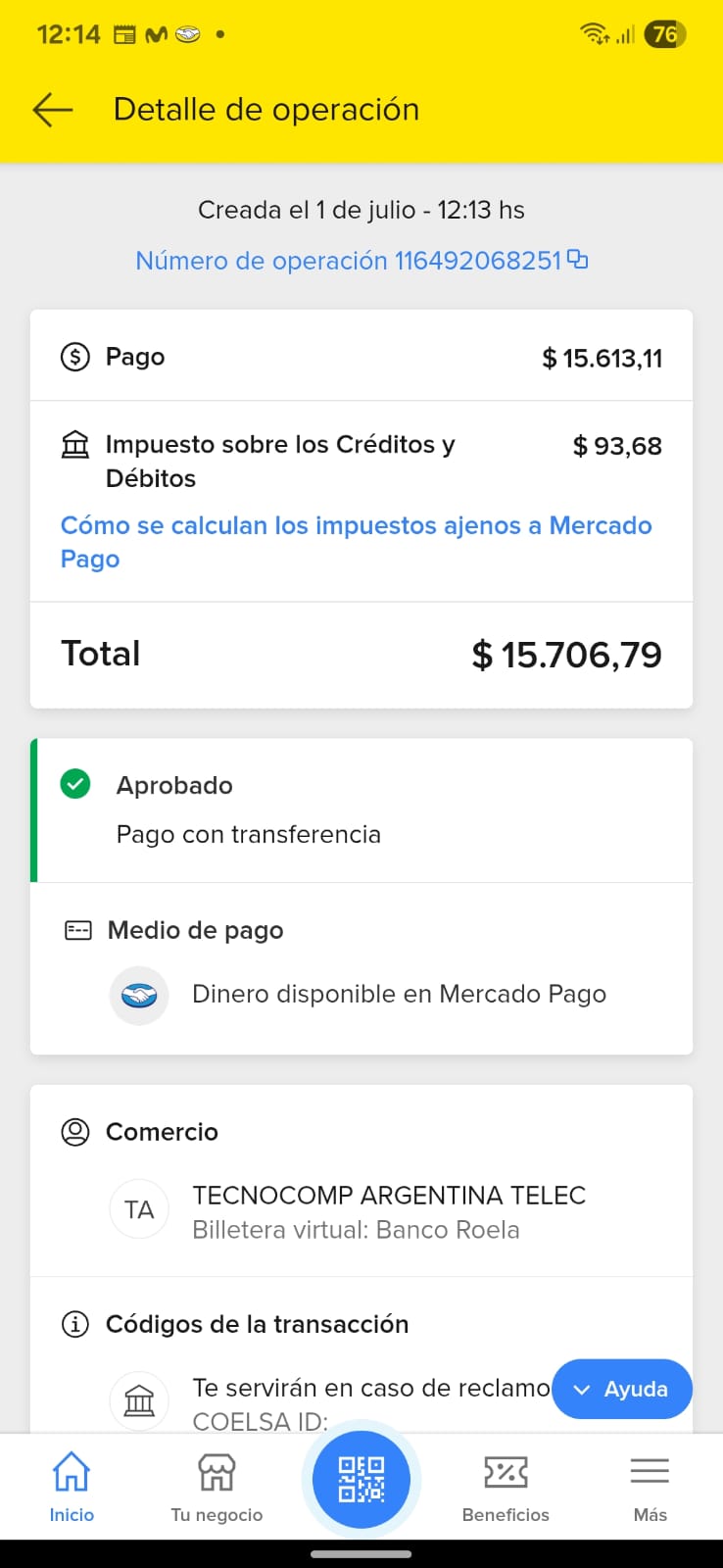Tap the info icon beside Códigos de la transacción
This screenshot has width=723, height=1568.
75,1324
